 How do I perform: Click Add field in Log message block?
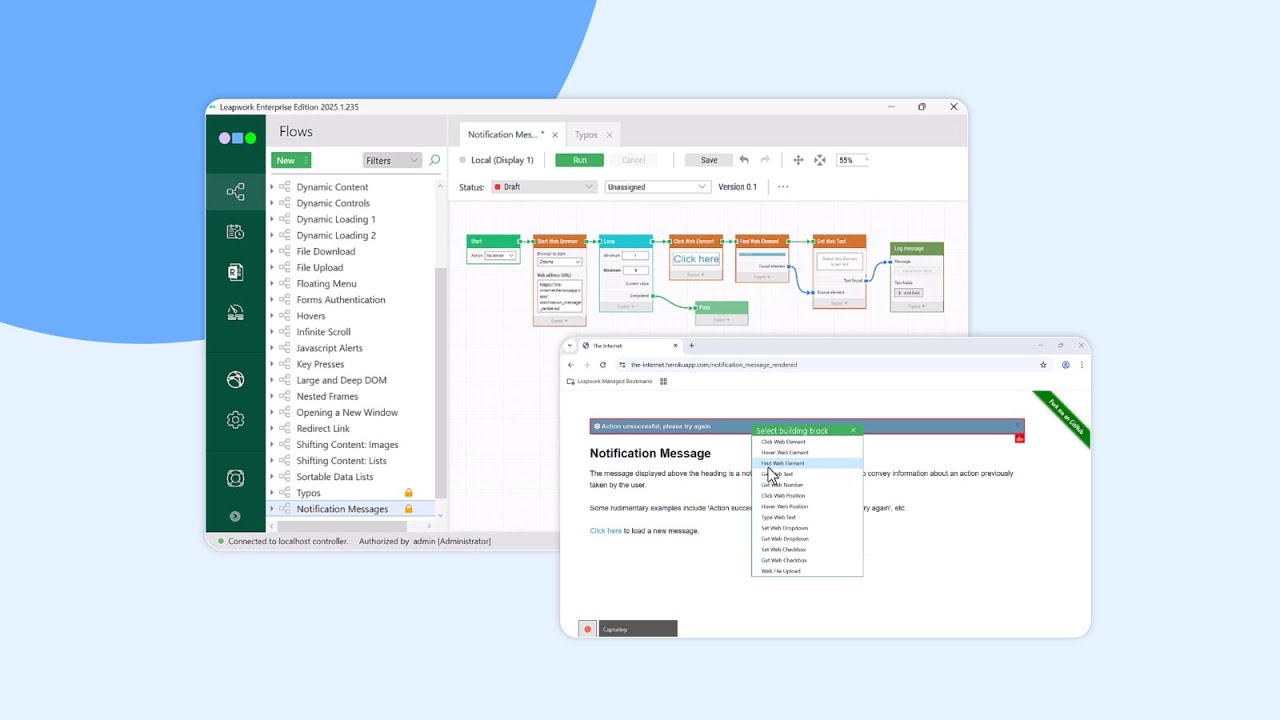(908, 293)
